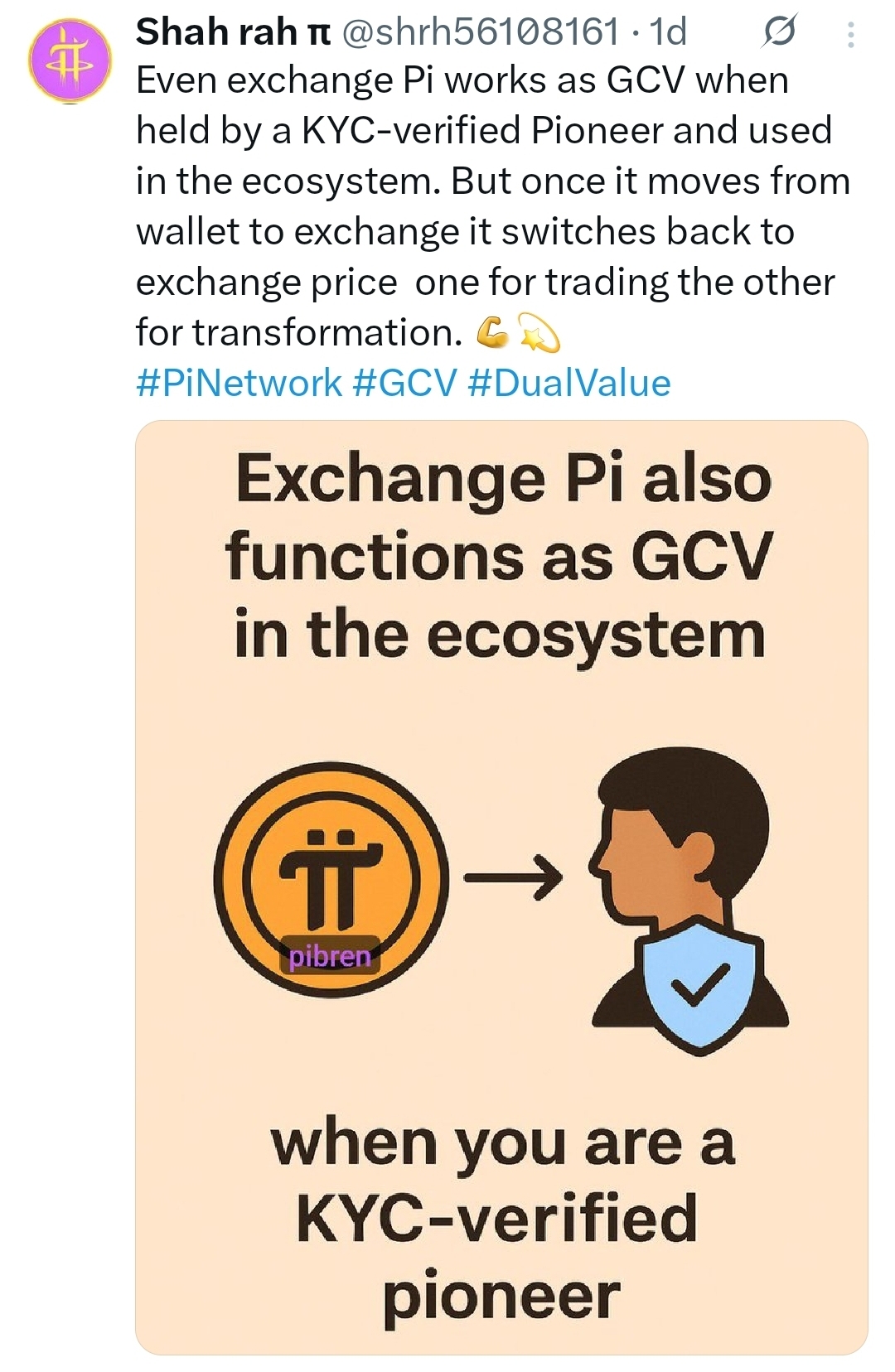Image resolution: width=895 pixels, height=1372 pixels.
Task: Click the flexed bicep emoji
Action: click(492, 333)
